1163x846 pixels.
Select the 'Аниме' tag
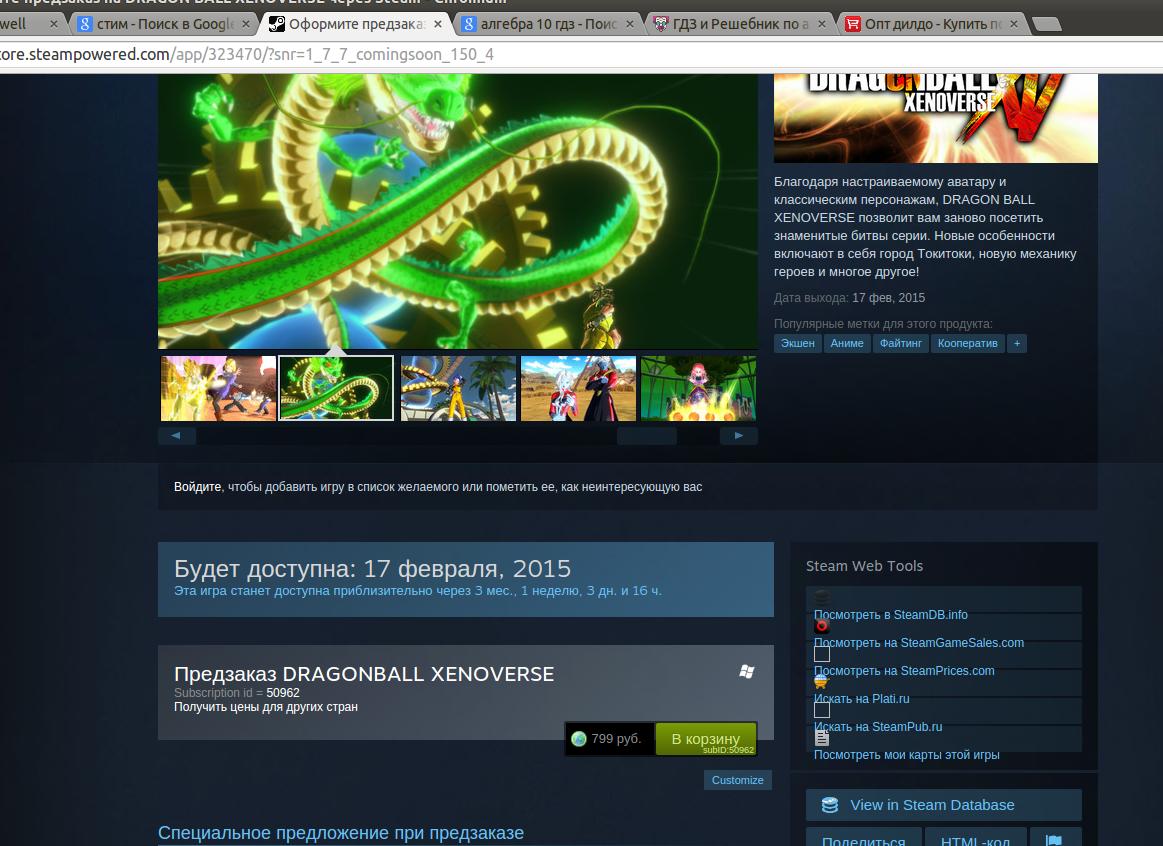(x=847, y=343)
